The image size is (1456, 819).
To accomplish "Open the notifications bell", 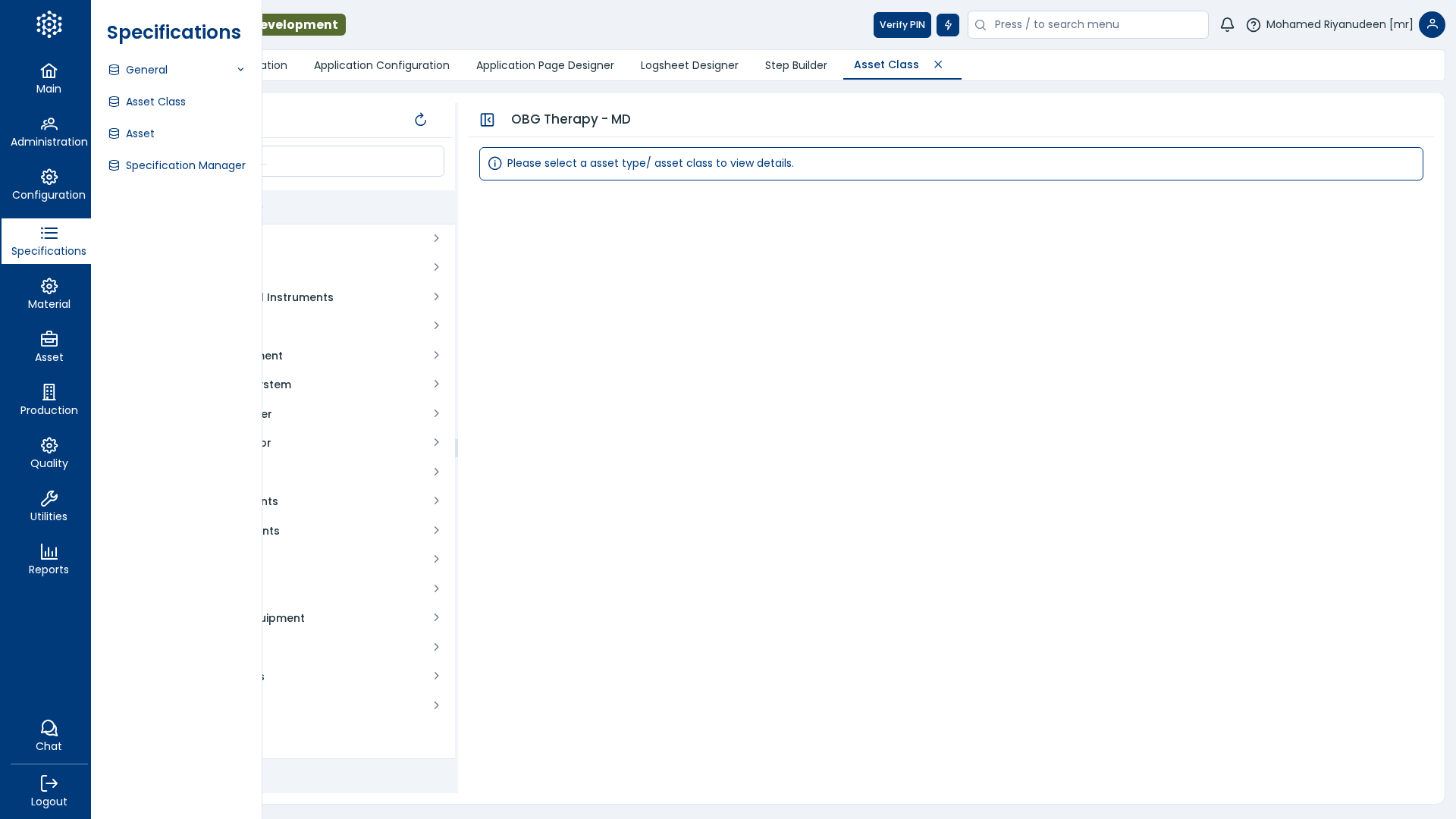I will click(1227, 25).
